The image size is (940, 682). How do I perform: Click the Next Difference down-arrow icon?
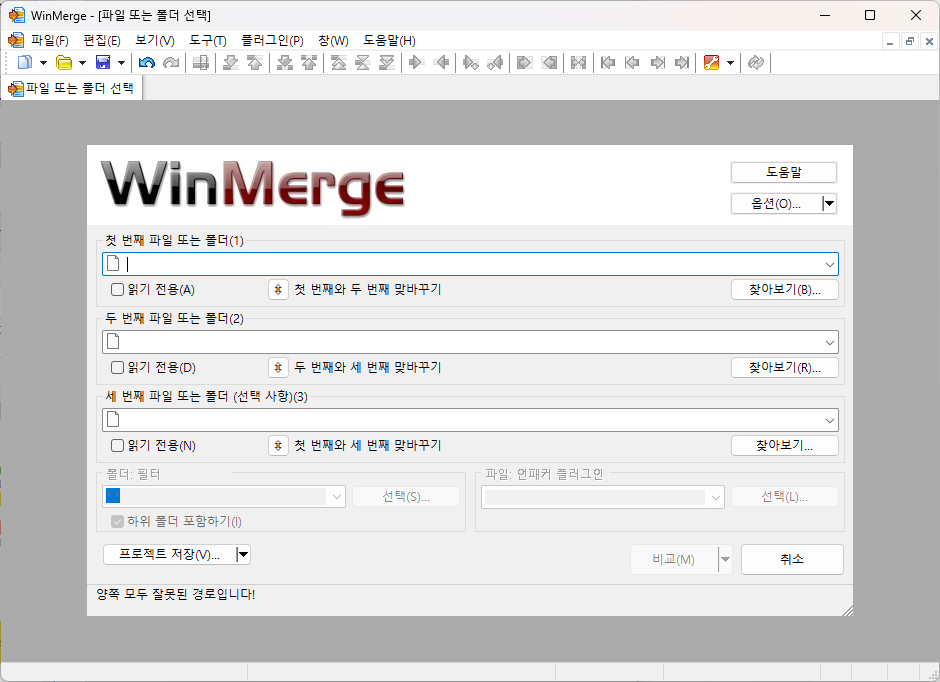(x=231, y=62)
